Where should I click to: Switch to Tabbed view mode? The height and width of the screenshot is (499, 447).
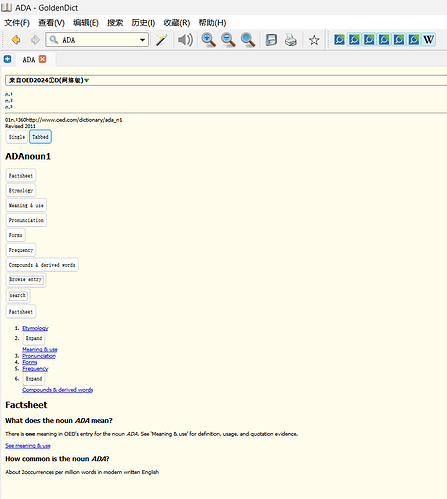pyautogui.click(x=40, y=137)
